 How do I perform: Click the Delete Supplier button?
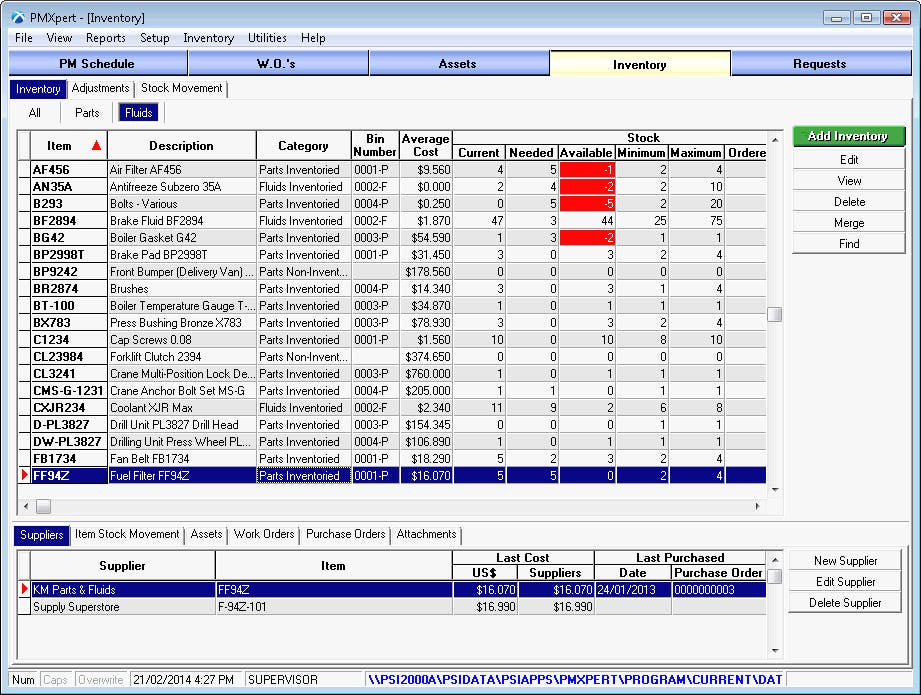click(x=845, y=603)
